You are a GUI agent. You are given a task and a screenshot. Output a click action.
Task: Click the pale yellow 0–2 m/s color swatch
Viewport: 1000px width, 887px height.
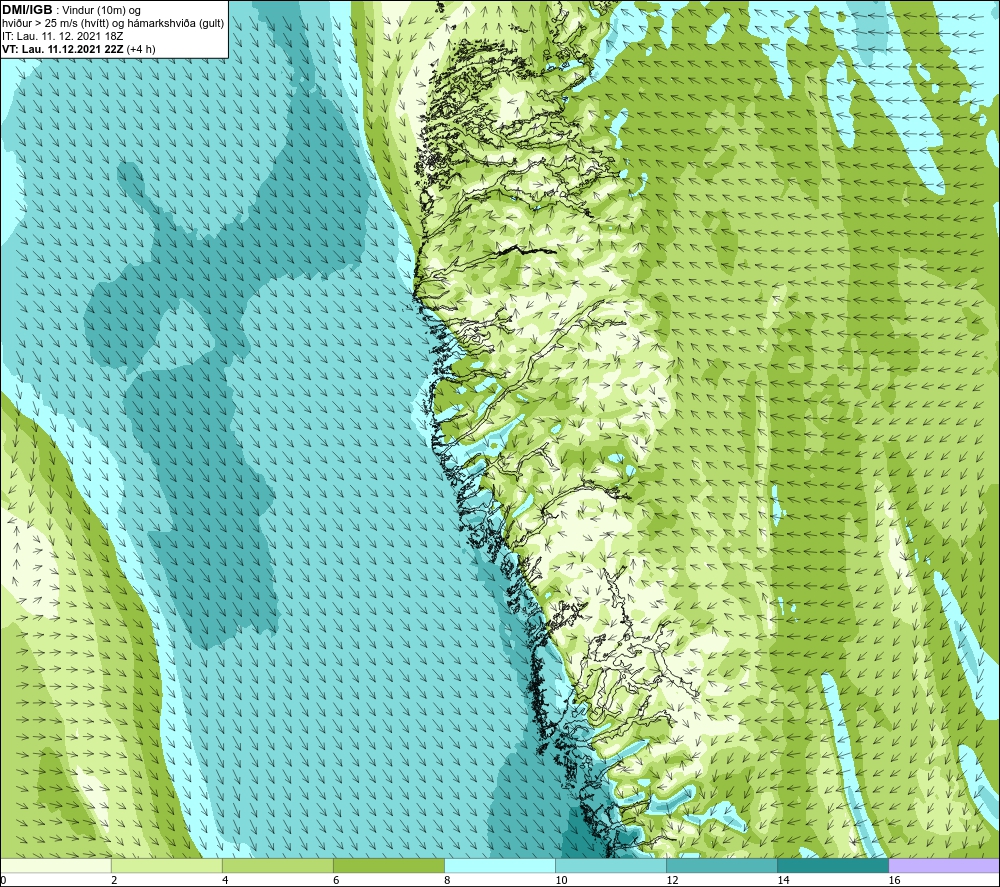[56, 865]
